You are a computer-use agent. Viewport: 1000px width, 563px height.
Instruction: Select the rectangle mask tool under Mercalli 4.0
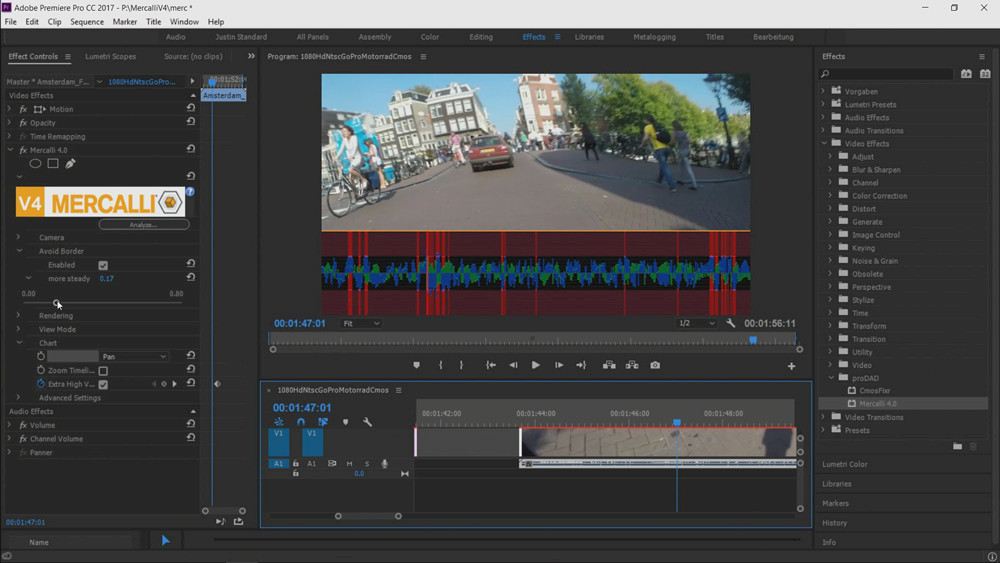coord(53,164)
